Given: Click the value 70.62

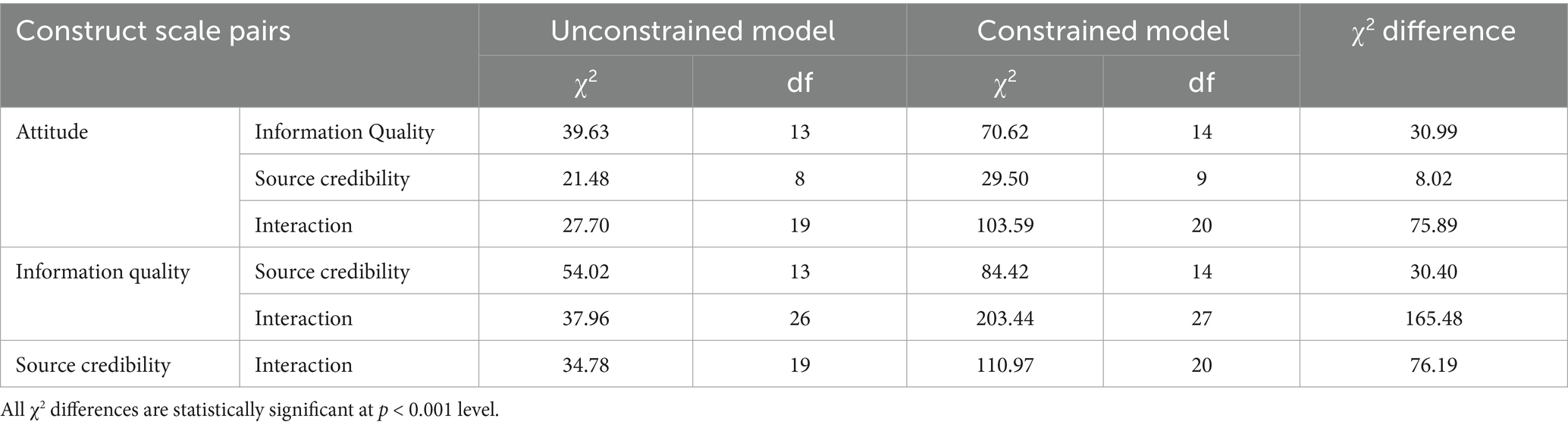Looking at the screenshot, I should point(1005,132).
